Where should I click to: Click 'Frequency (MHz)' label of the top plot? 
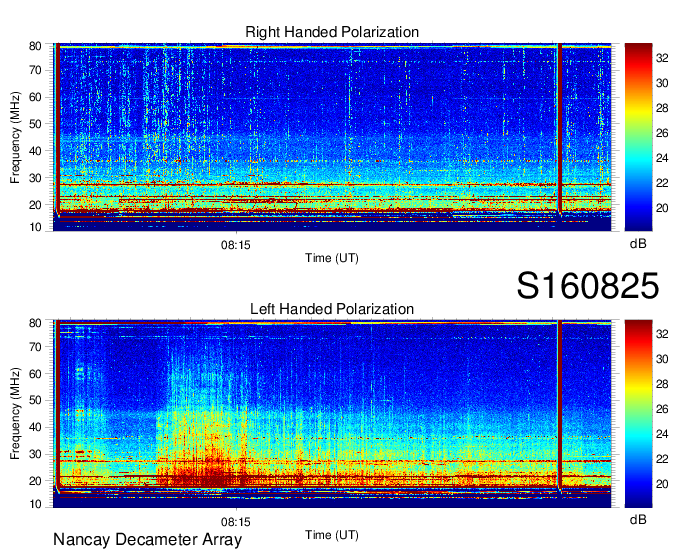(x=15, y=137)
